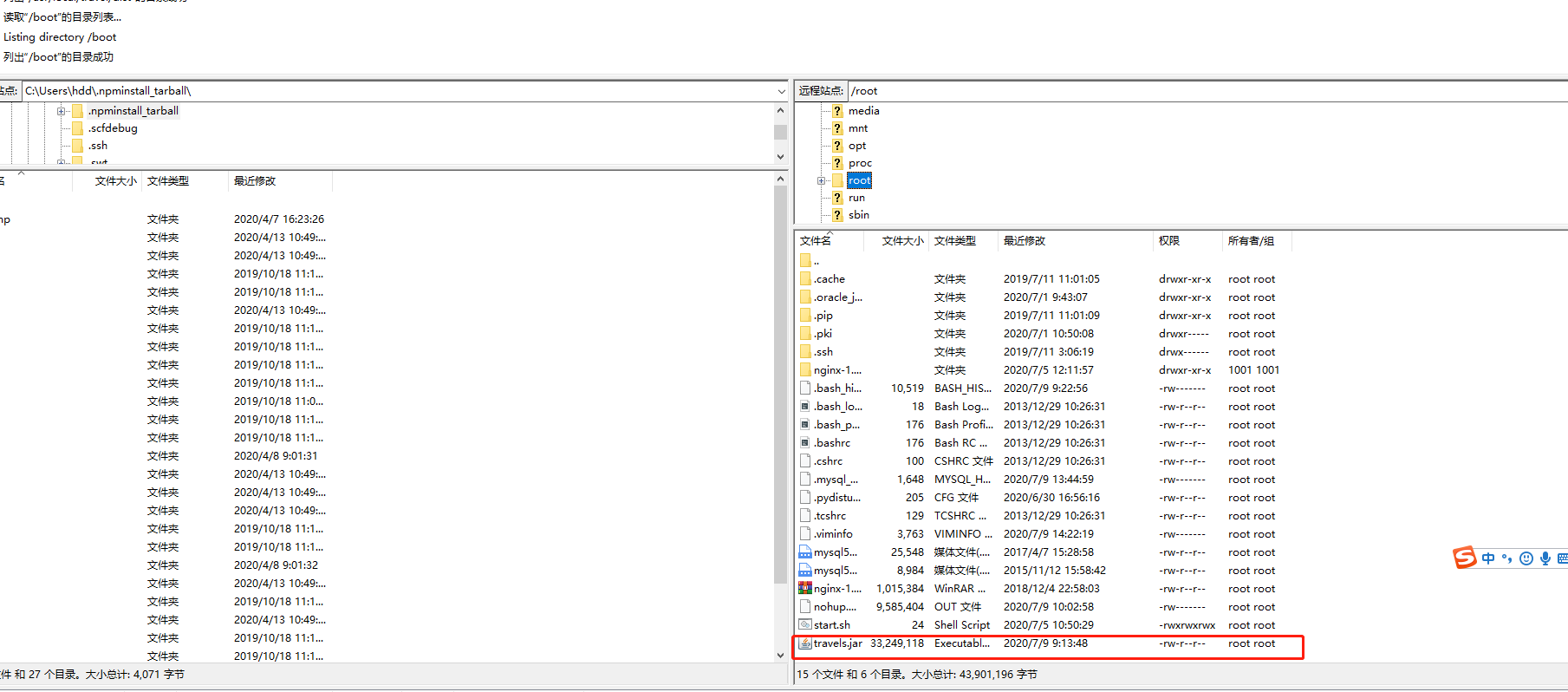
Task: Open the IME emoji smiley button
Action: click(x=1526, y=558)
